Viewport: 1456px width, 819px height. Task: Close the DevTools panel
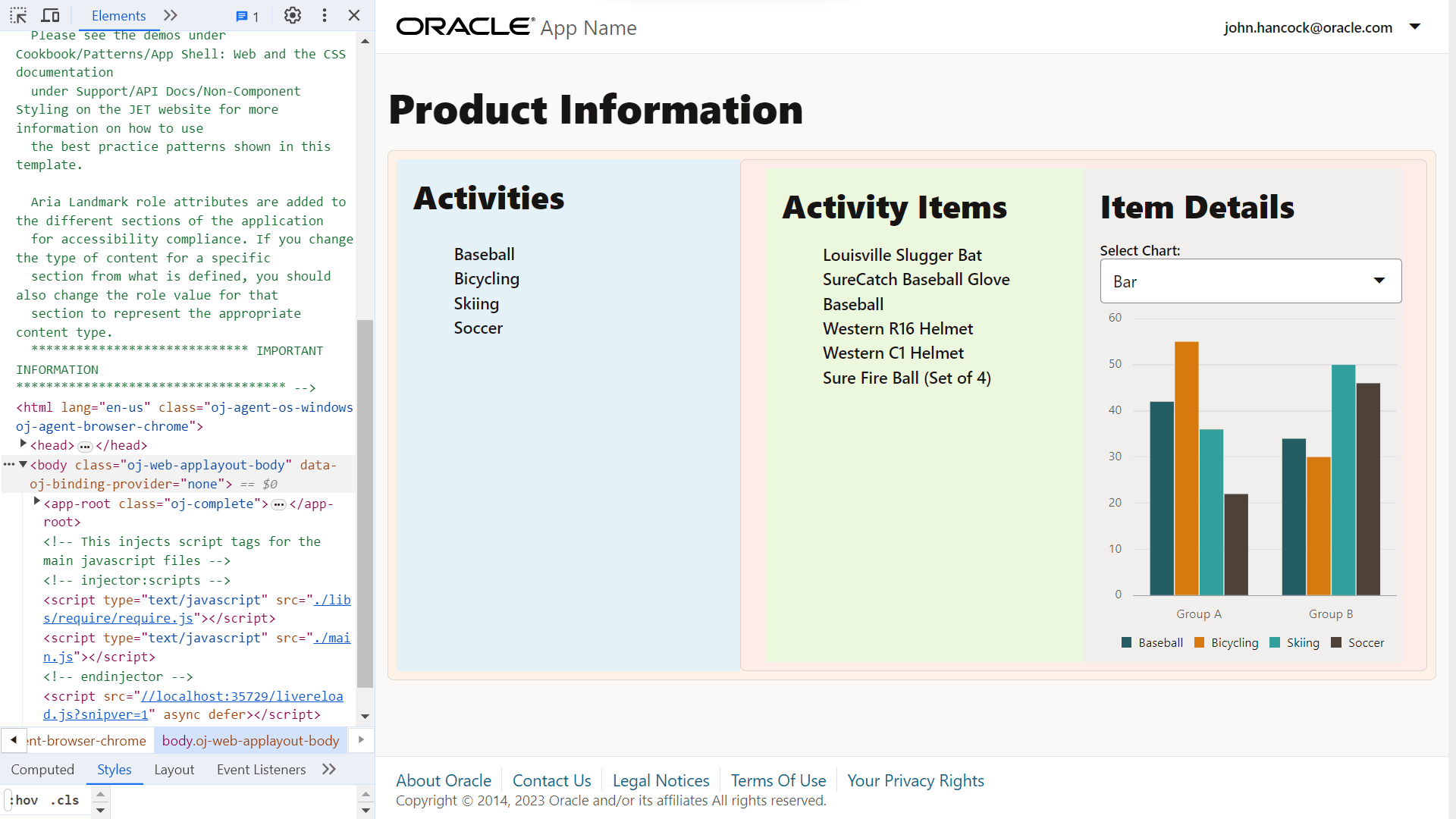click(354, 15)
